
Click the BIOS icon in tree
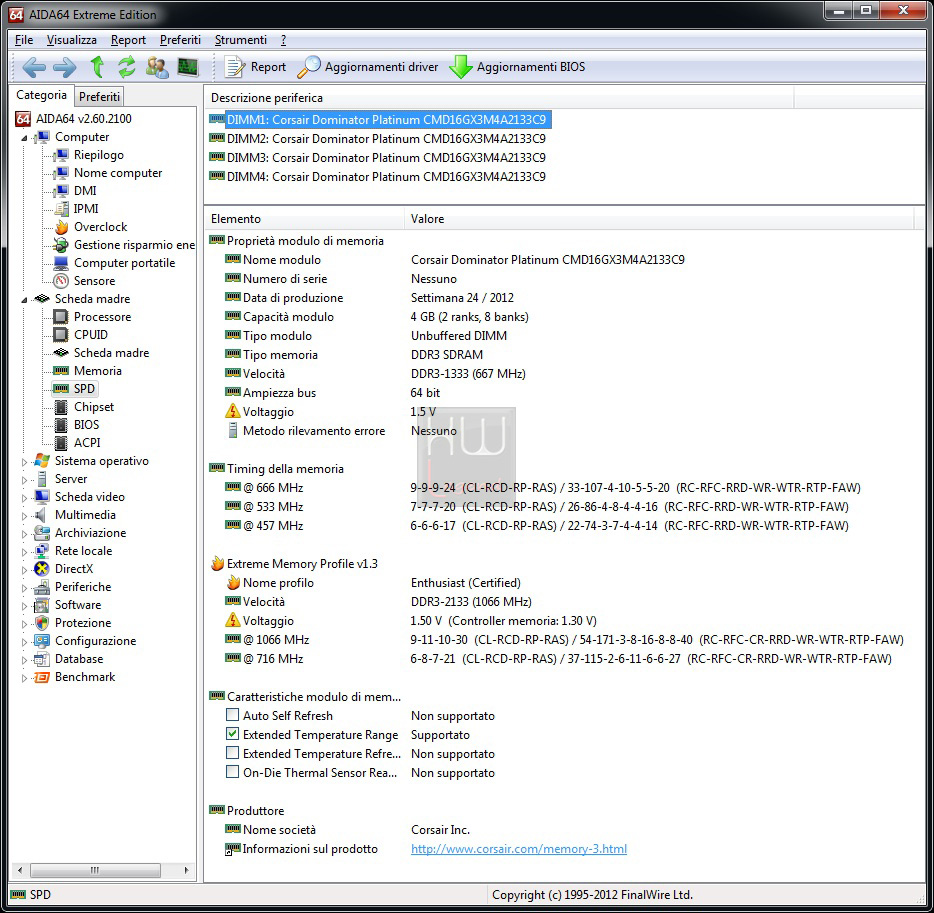(x=61, y=425)
